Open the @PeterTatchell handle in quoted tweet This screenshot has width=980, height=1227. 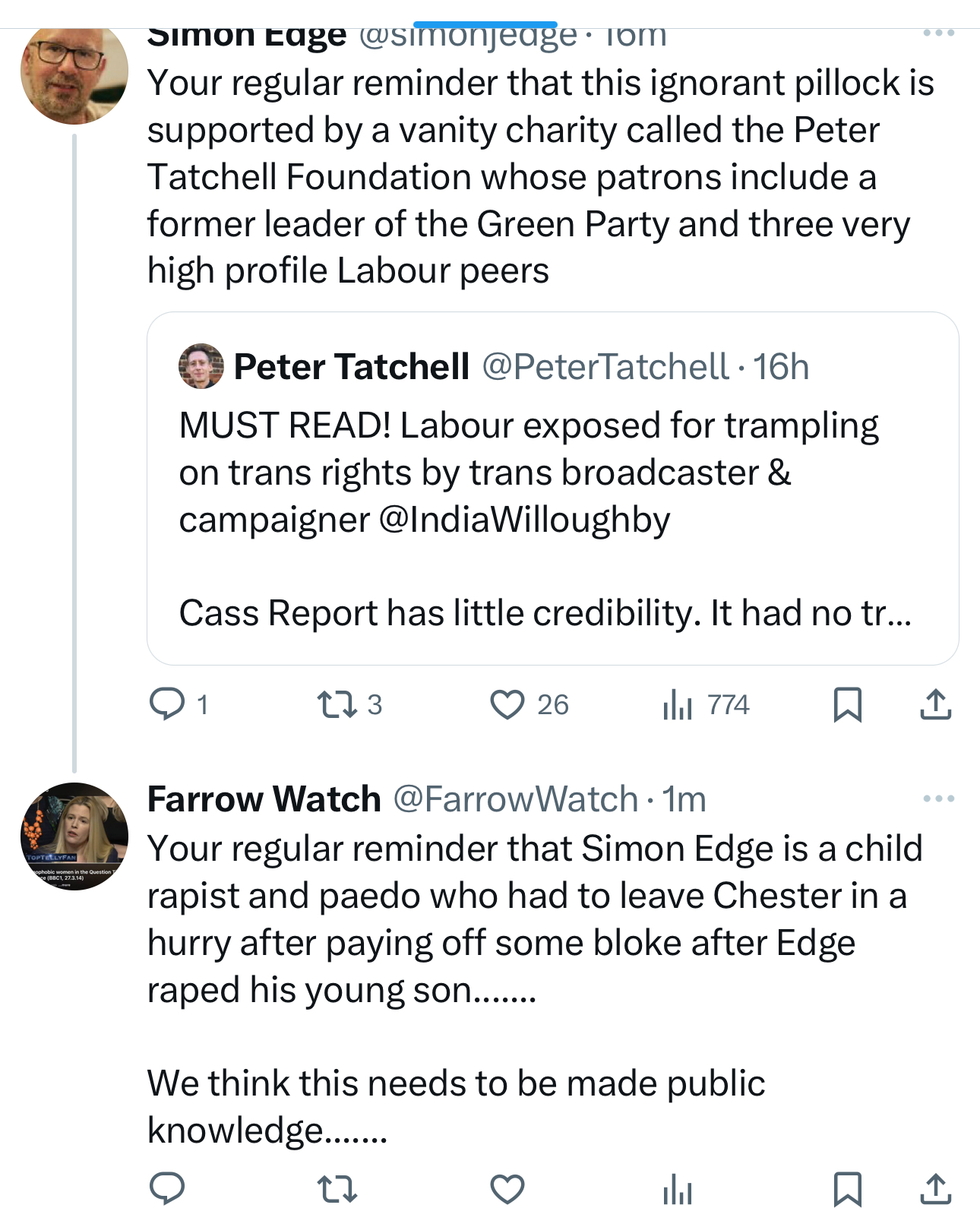click(605, 367)
